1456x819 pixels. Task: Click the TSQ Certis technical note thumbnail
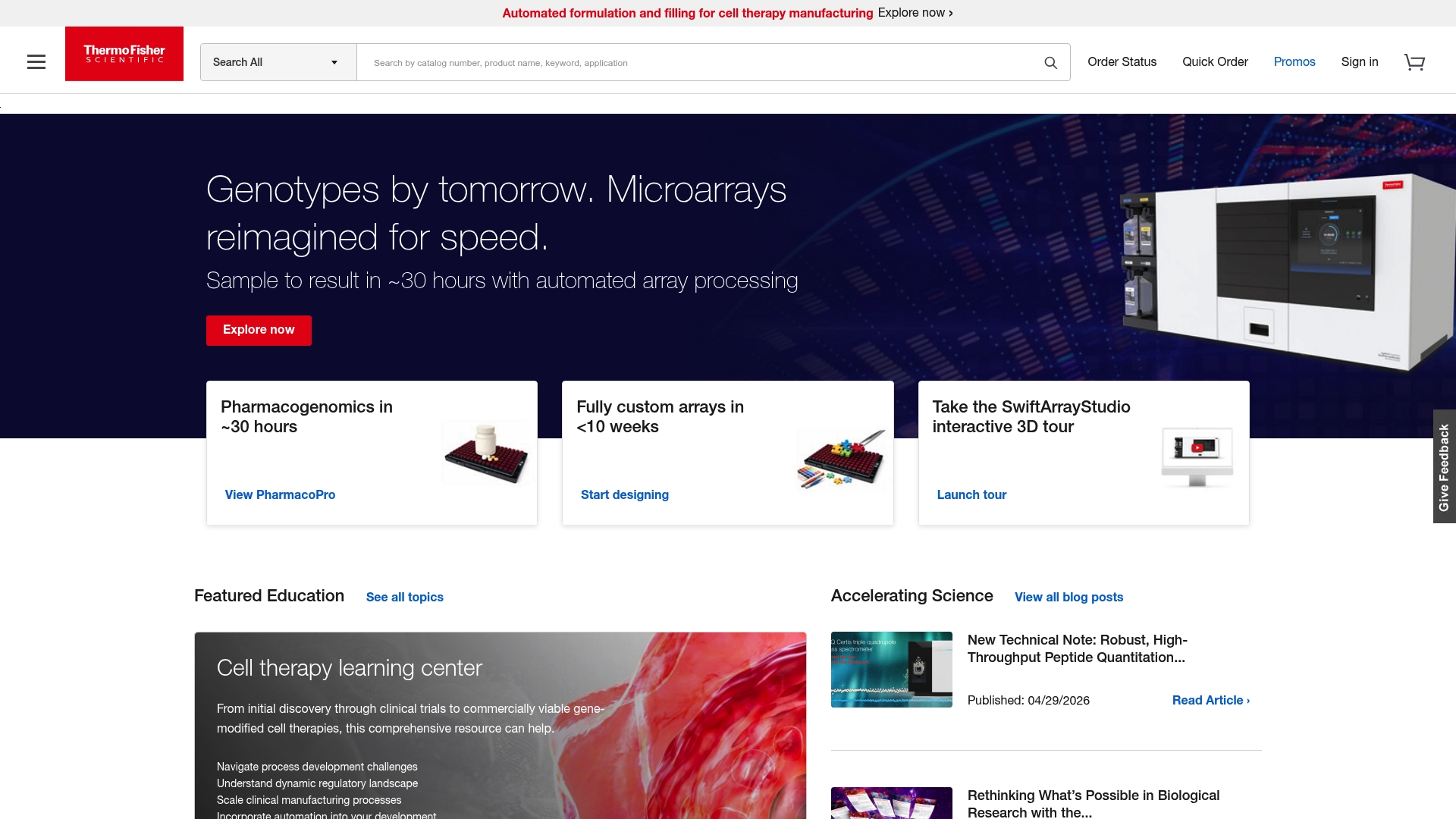(891, 670)
